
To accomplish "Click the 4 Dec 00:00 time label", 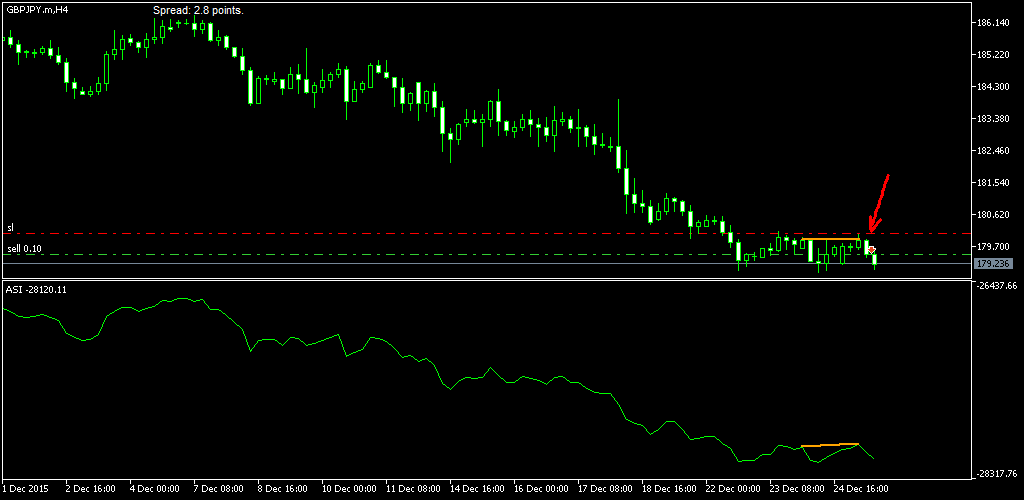I will pos(155,488).
